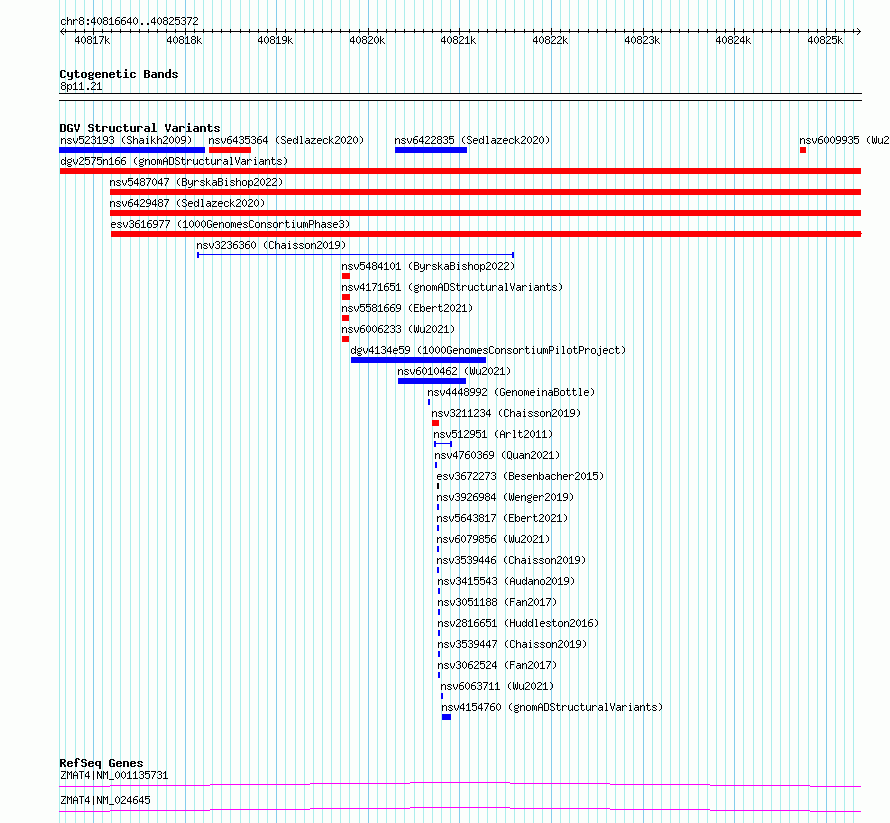Click the Cytogenetic Bands track title
890x823 pixels.
tap(119, 74)
